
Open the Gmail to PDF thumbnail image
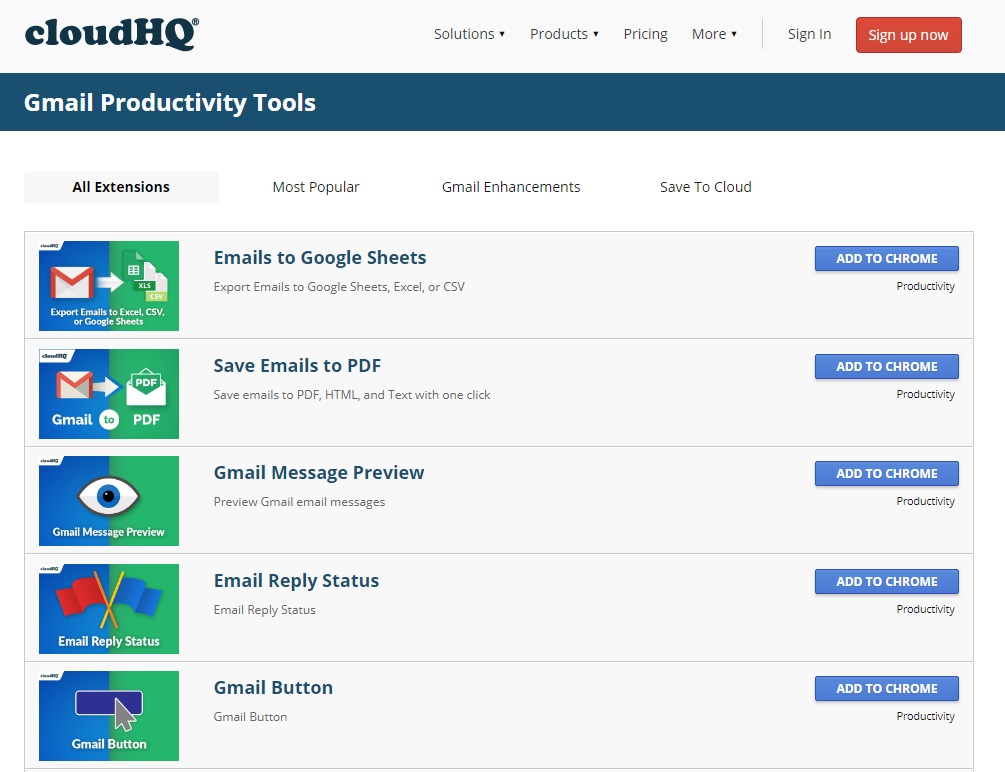coord(109,394)
